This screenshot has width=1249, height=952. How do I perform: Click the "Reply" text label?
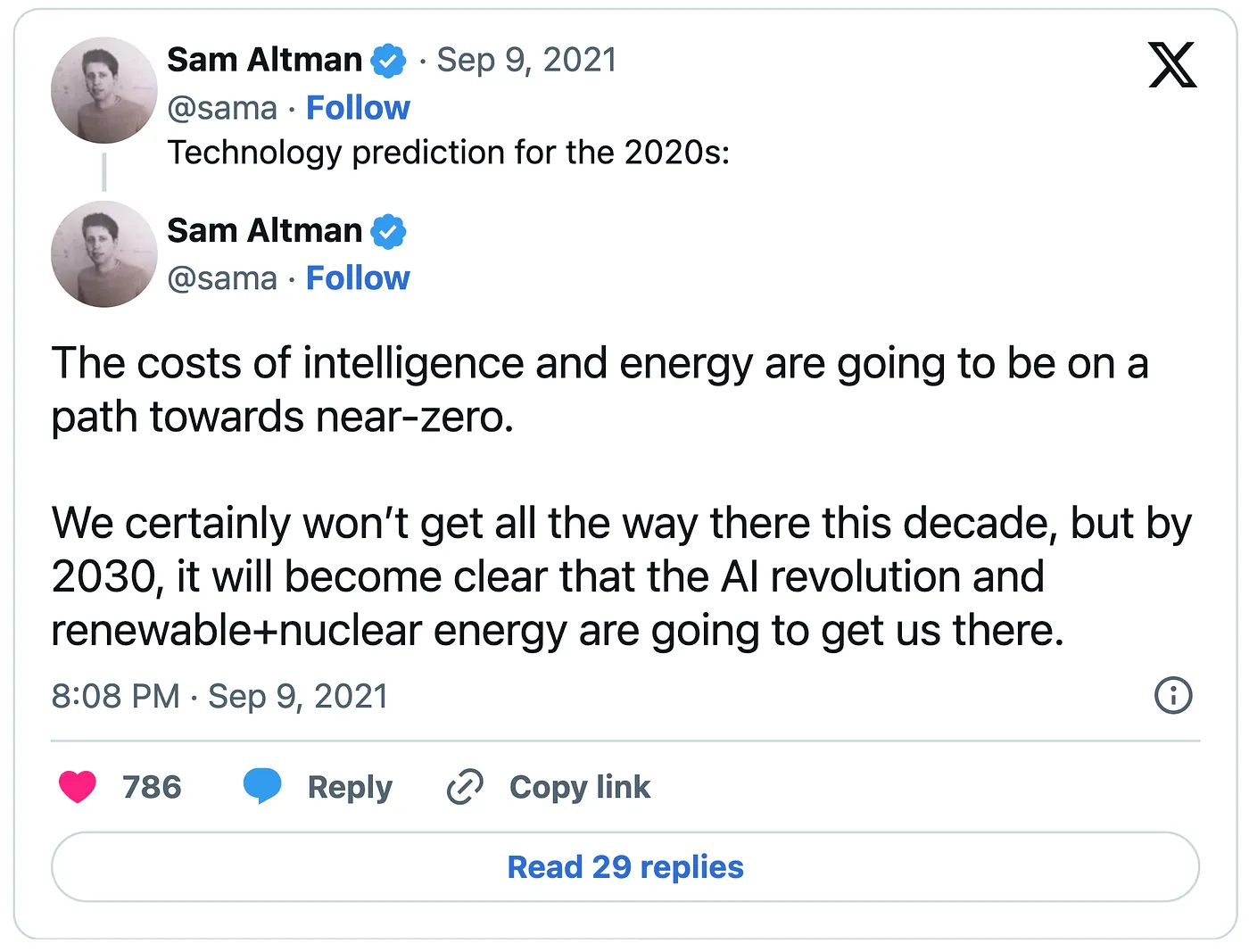(x=350, y=787)
